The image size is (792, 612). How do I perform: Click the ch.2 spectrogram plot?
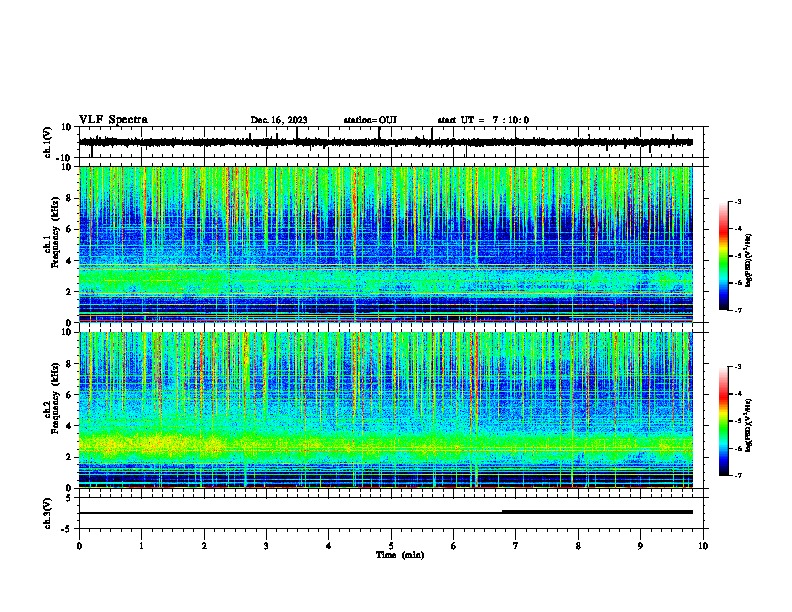click(391, 410)
